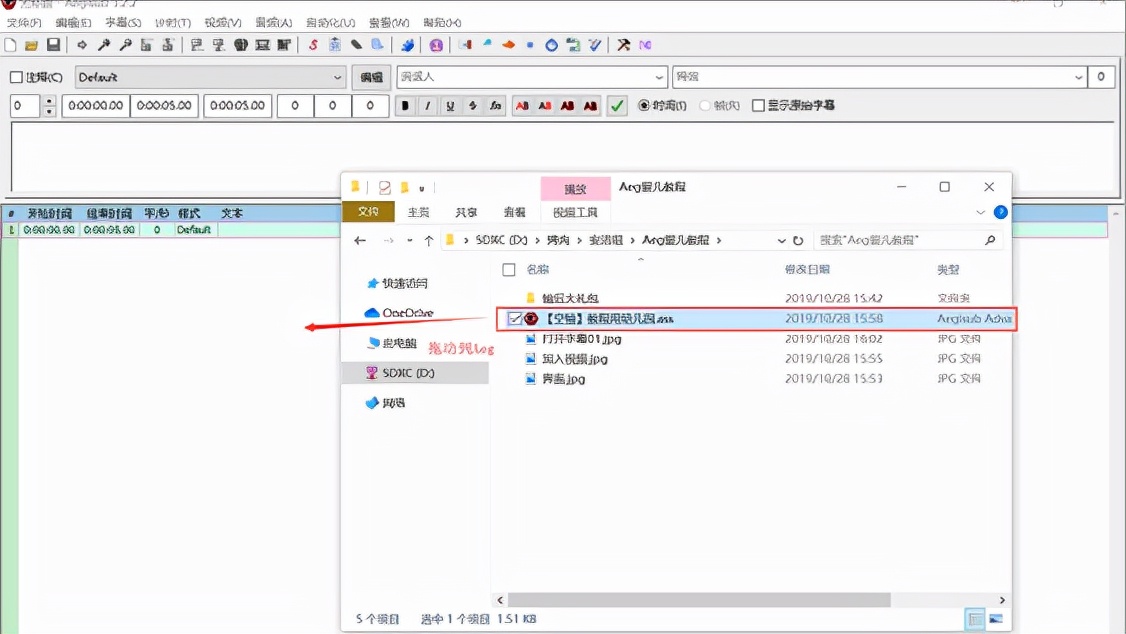1126x634 pixels.
Task: Select the frame mode radio button
Action: (704, 106)
